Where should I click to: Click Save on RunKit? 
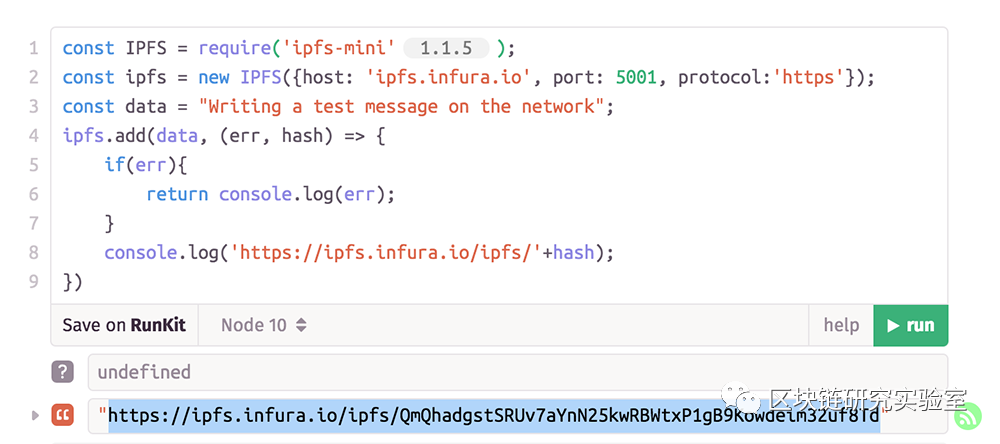point(124,325)
